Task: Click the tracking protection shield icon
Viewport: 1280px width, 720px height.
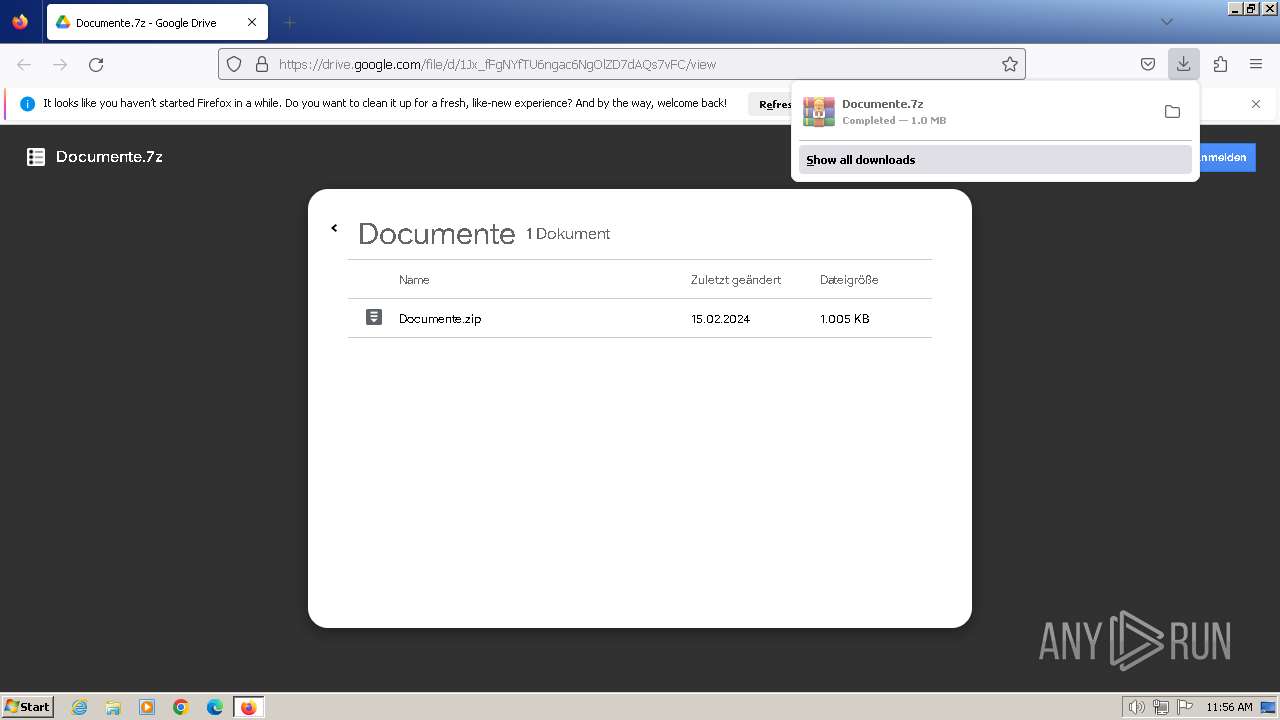Action: 234,64
